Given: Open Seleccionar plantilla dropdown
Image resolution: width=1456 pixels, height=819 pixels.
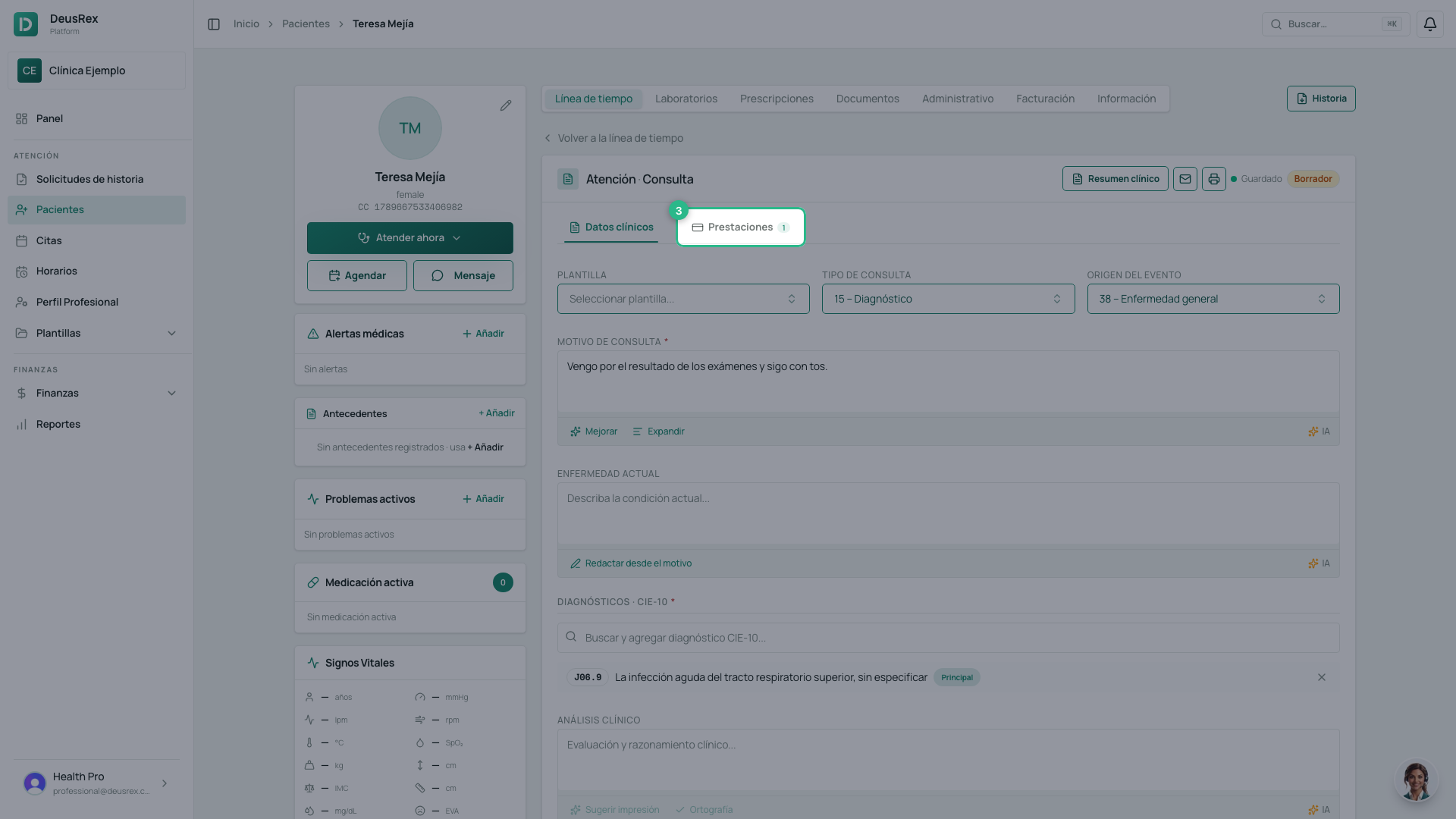Looking at the screenshot, I should click(683, 299).
